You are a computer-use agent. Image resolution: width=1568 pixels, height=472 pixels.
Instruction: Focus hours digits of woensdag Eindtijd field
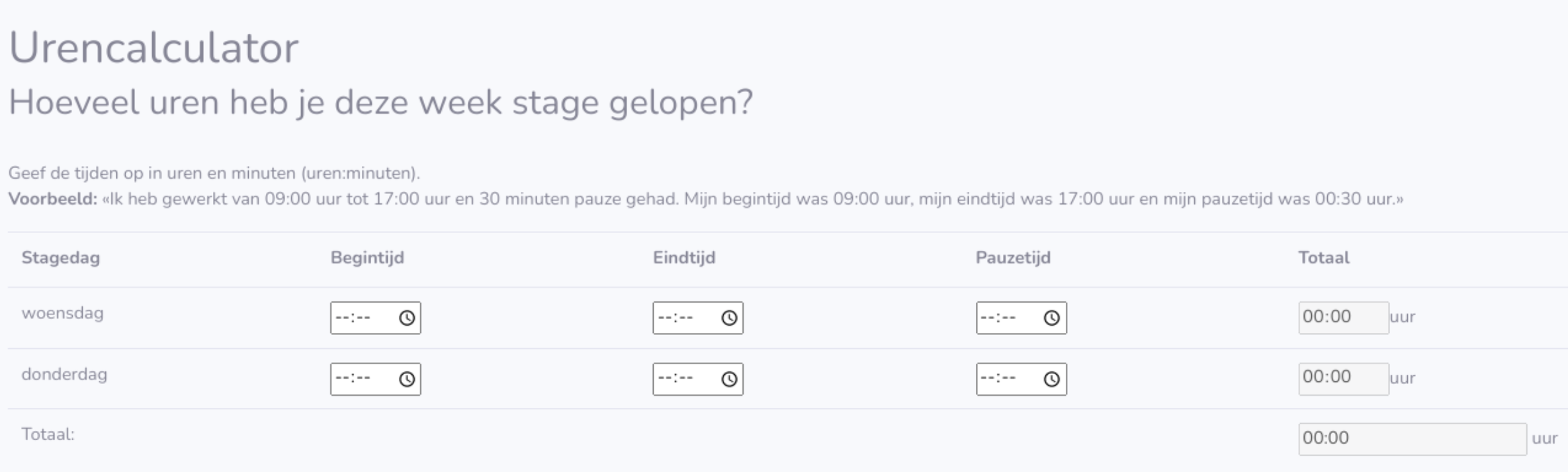(x=664, y=318)
